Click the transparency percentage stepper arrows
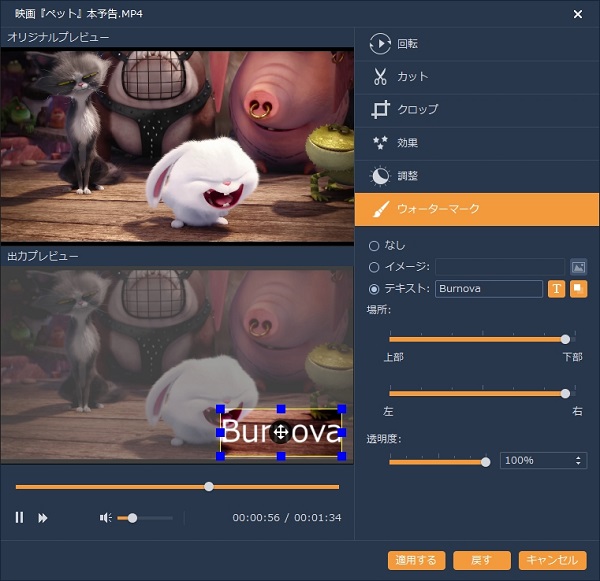 [x=579, y=461]
